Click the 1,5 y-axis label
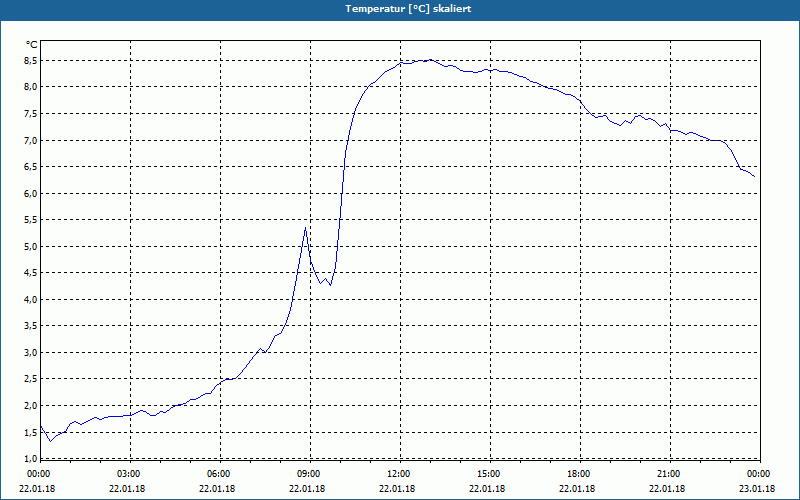The height and width of the screenshot is (500, 800). (x=31, y=433)
